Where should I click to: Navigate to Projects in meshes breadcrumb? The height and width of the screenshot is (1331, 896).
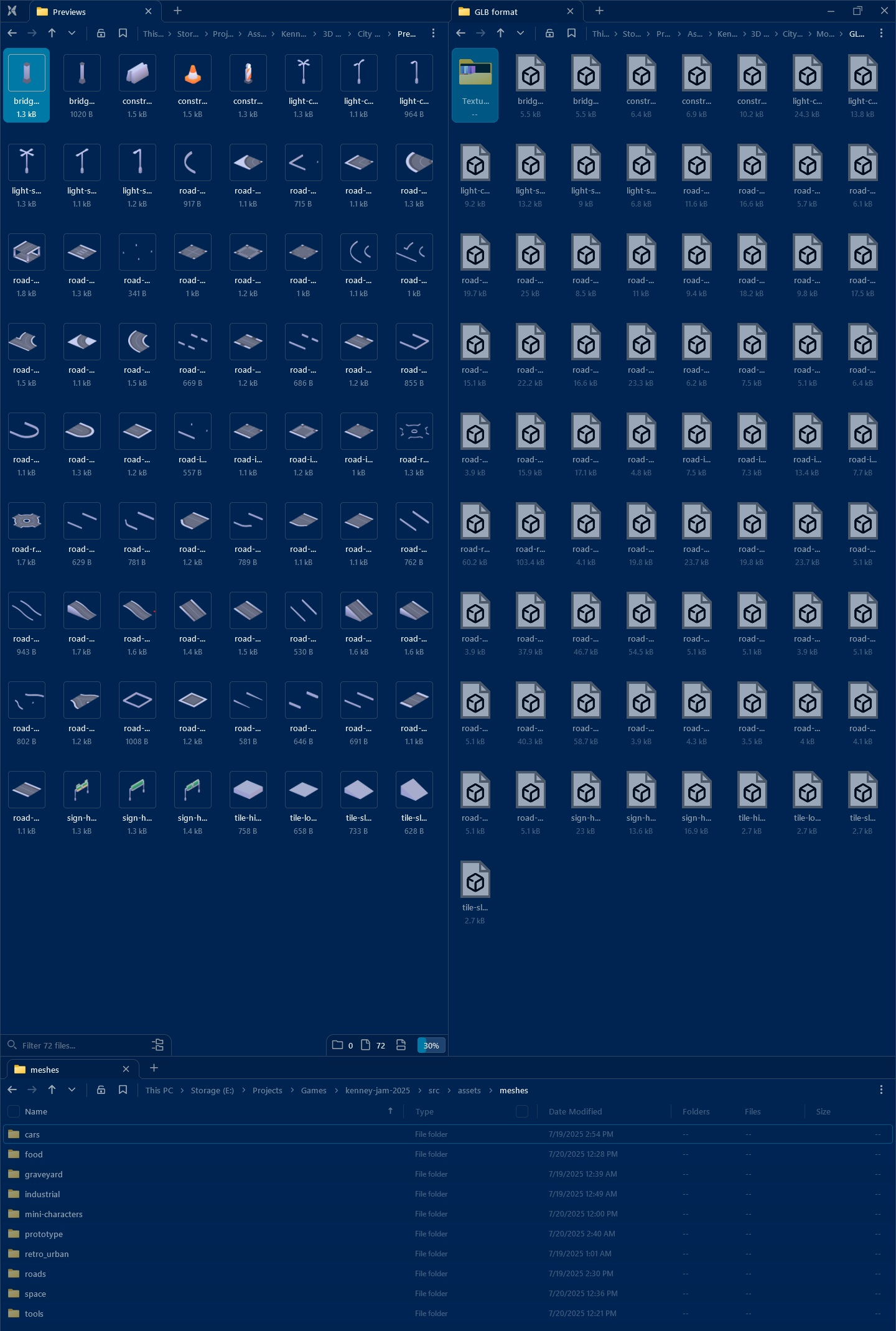tap(268, 1090)
